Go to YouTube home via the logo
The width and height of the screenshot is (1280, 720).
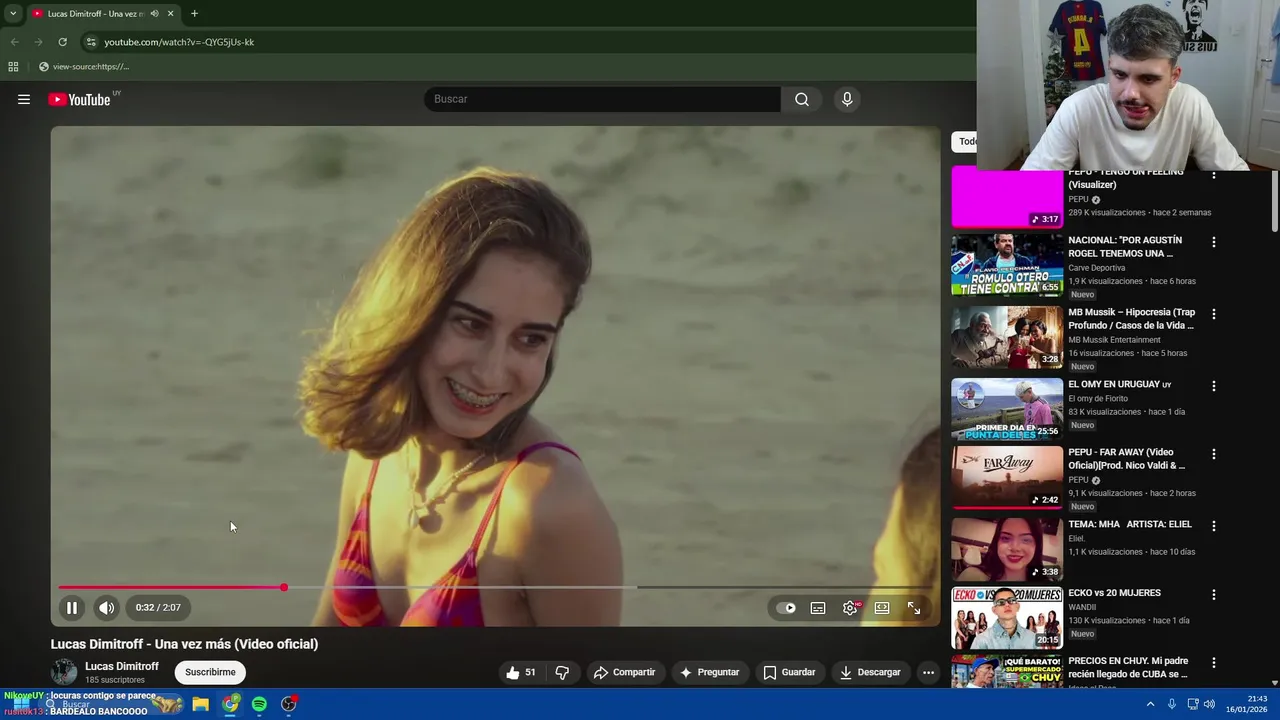(x=79, y=99)
